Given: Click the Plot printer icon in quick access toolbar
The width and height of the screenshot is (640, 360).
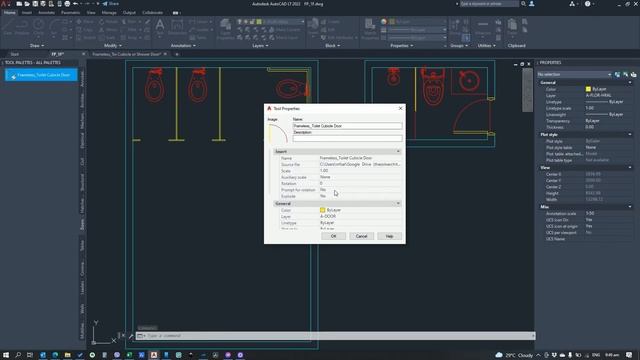Looking at the screenshot, I should [x=67, y=4].
